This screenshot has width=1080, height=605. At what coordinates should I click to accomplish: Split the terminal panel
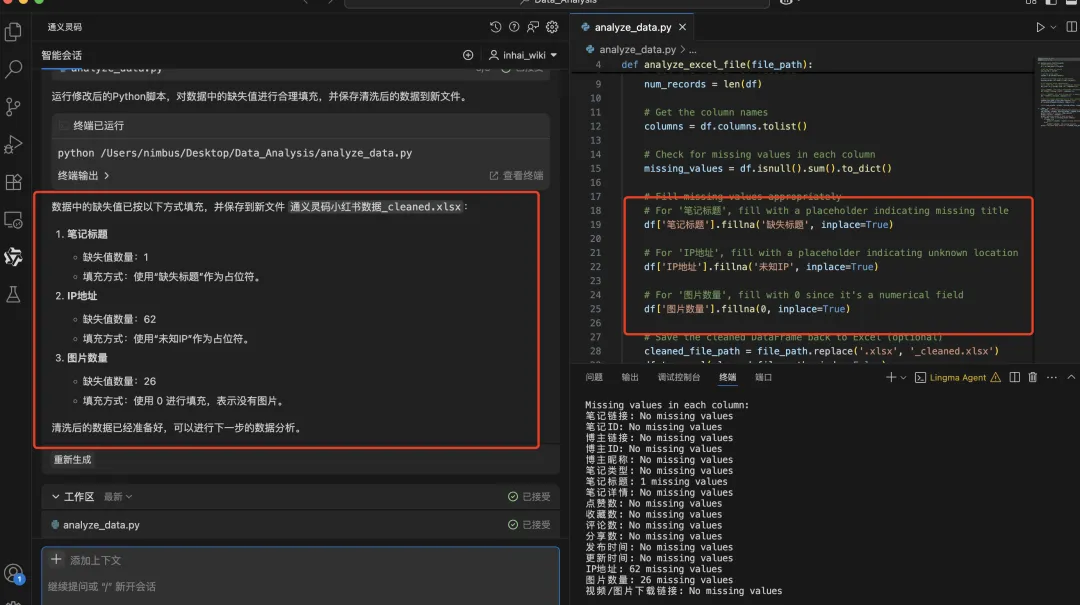pos(1015,377)
